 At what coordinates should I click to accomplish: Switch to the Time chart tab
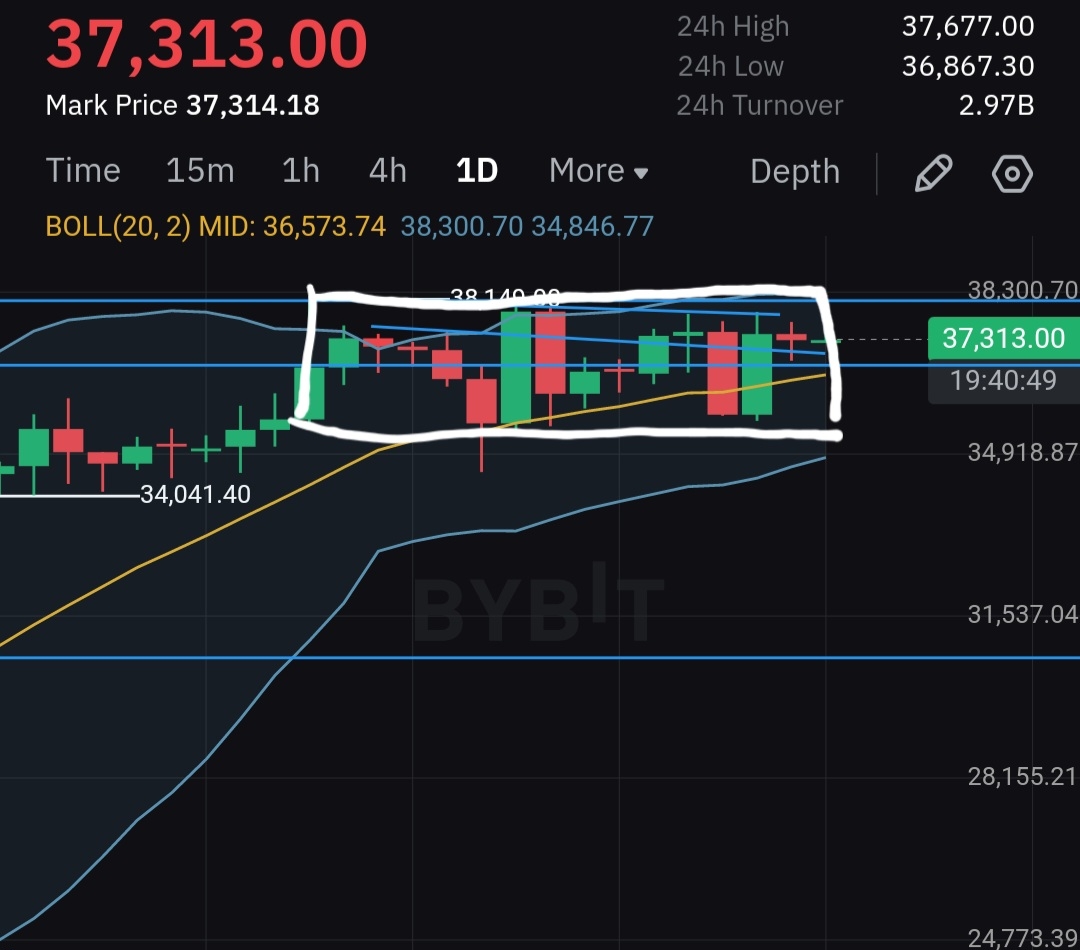83,171
